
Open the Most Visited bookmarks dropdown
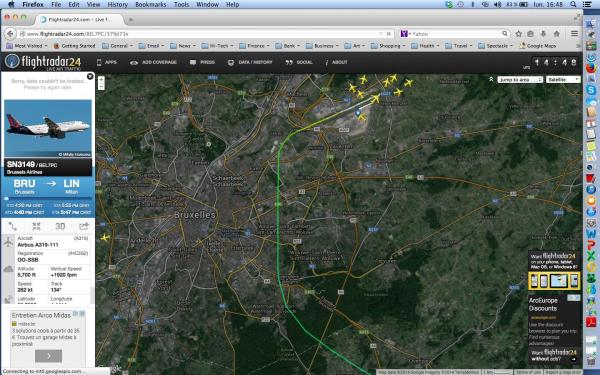(x=27, y=46)
